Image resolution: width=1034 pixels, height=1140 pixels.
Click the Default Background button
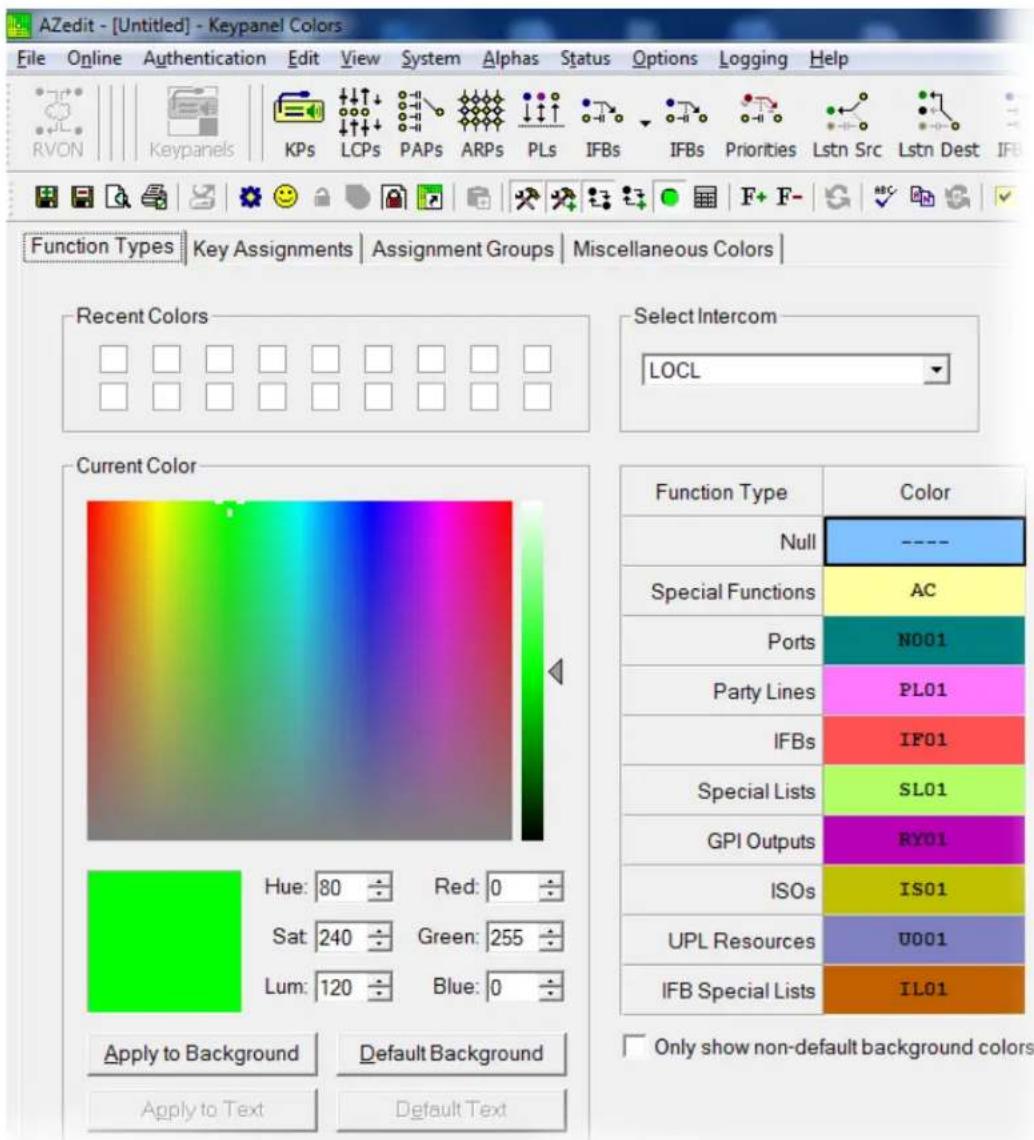tap(451, 1053)
